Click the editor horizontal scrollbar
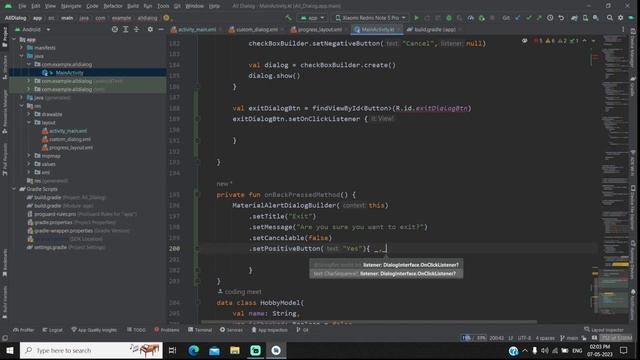The height and width of the screenshot is (360, 640). 369,322
